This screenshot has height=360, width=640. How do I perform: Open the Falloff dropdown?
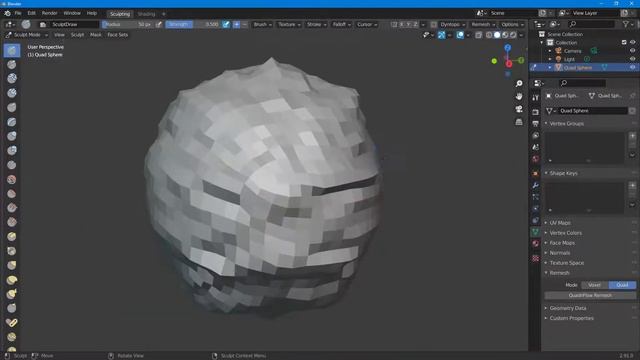(341, 24)
